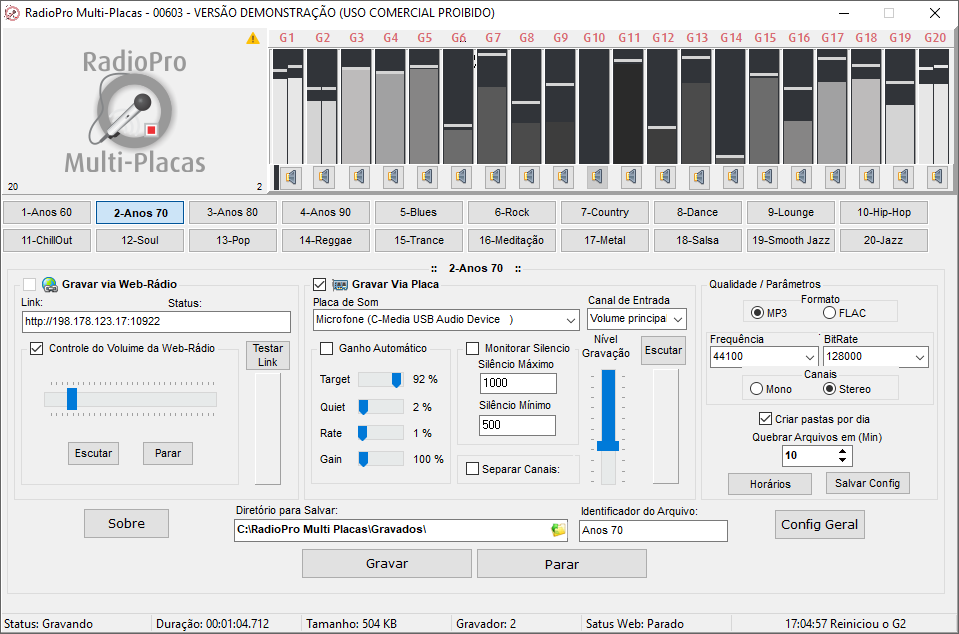Toggle the speaker icon below G5
Viewport: 959px width, 634px height.
pos(426,177)
